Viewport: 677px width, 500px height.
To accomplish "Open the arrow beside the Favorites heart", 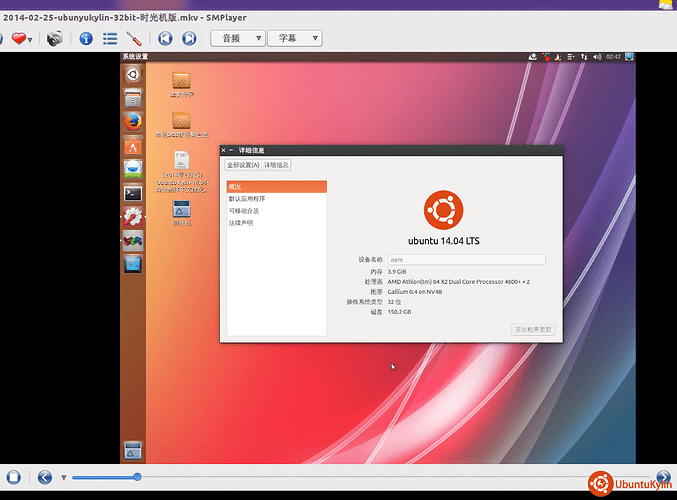I will pyautogui.click(x=30, y=40).
